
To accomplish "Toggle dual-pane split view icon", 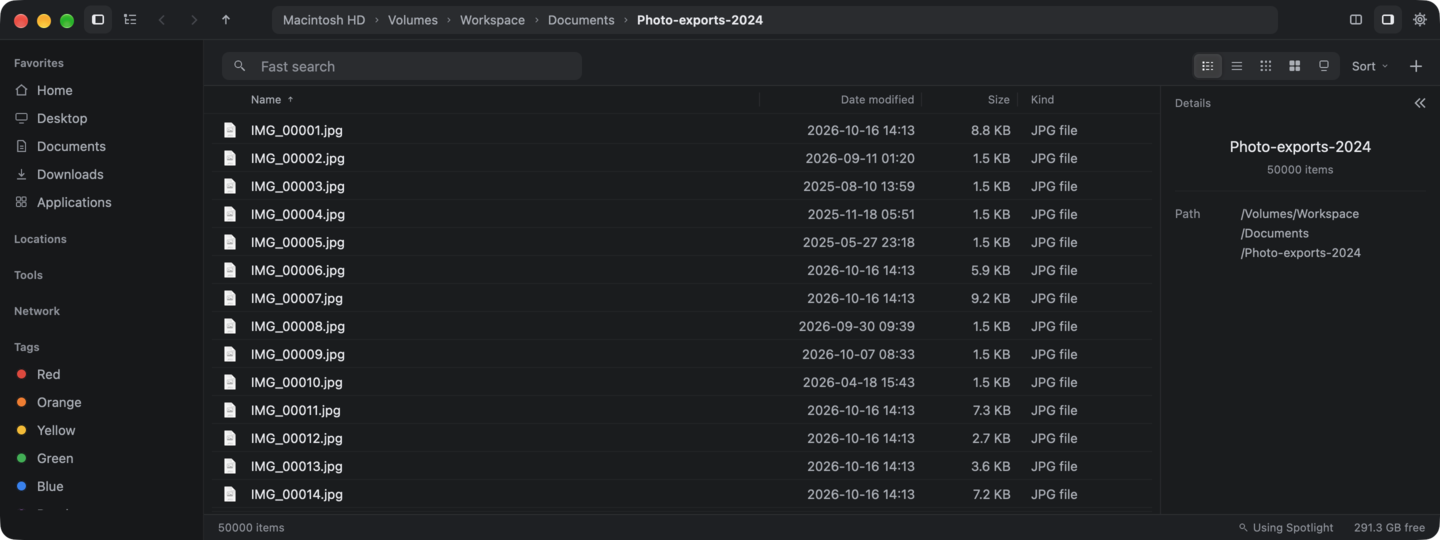I will click(1356, 20).
